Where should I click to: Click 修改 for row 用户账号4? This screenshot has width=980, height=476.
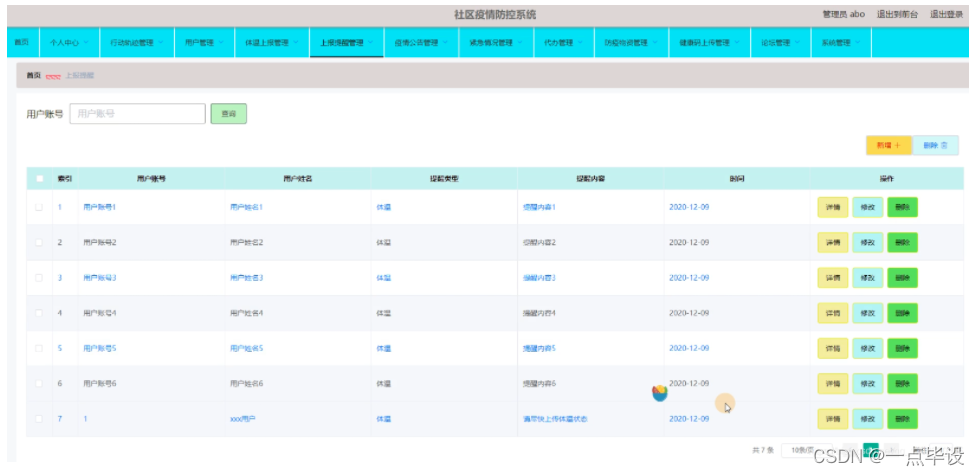point(868,313)
